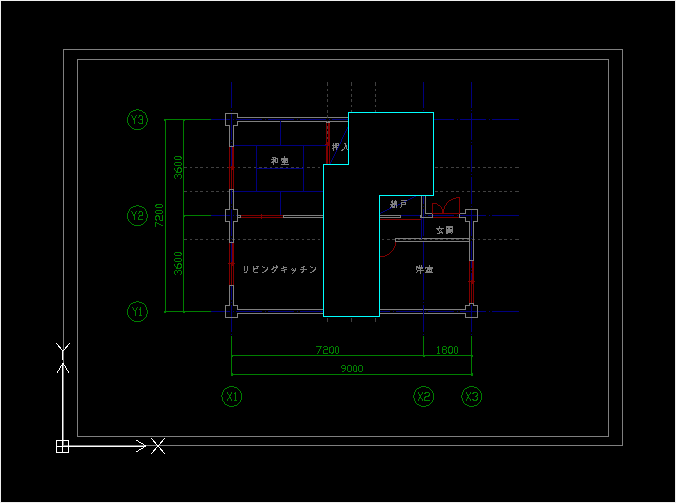Select the red double door swing symbol

pyautogui.click(x=446, y=206)
